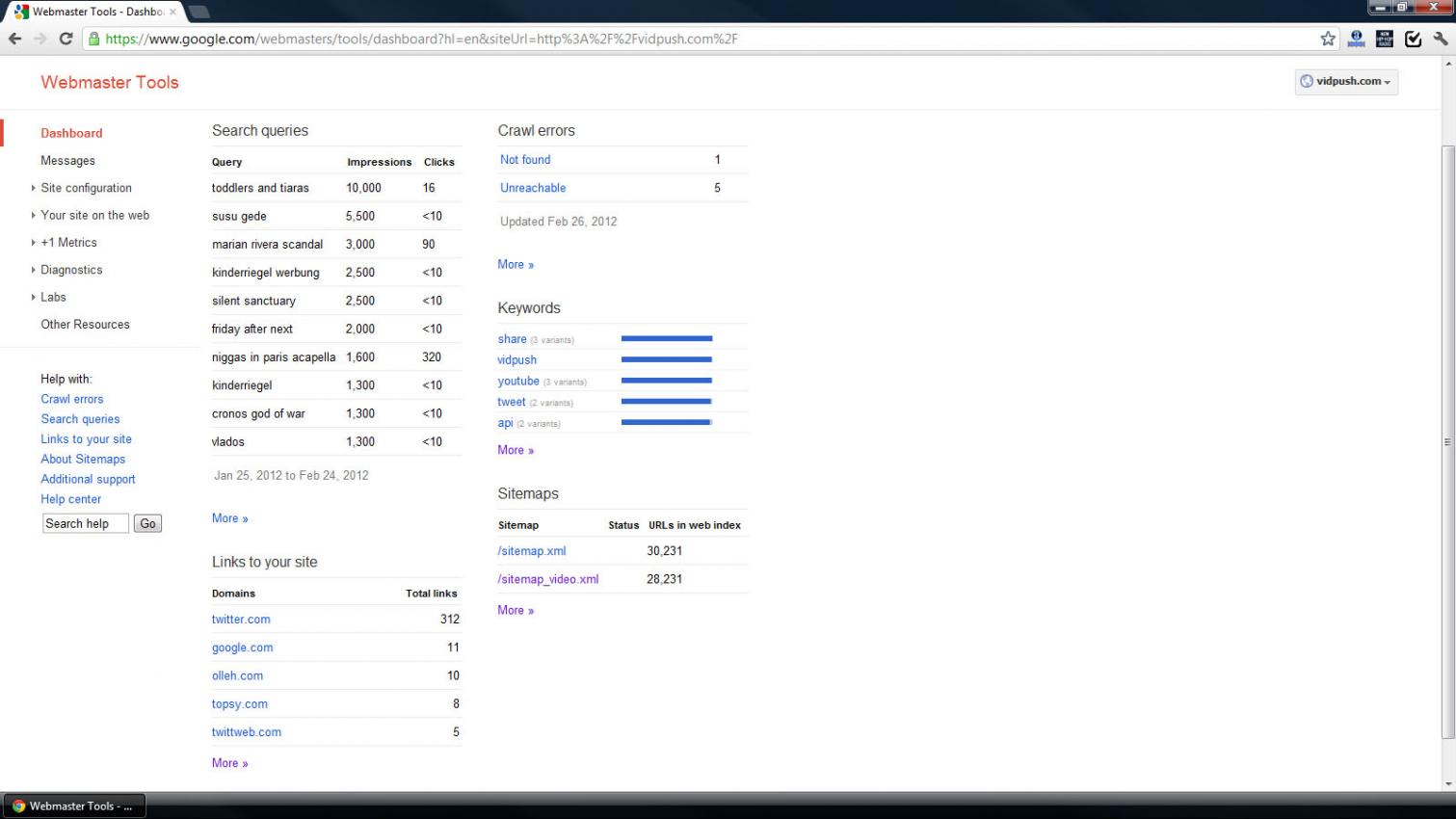Expand the +1 Metrics section
Image resolution: width=1456 pixels, height=819 pixels.
click(68, 243)
